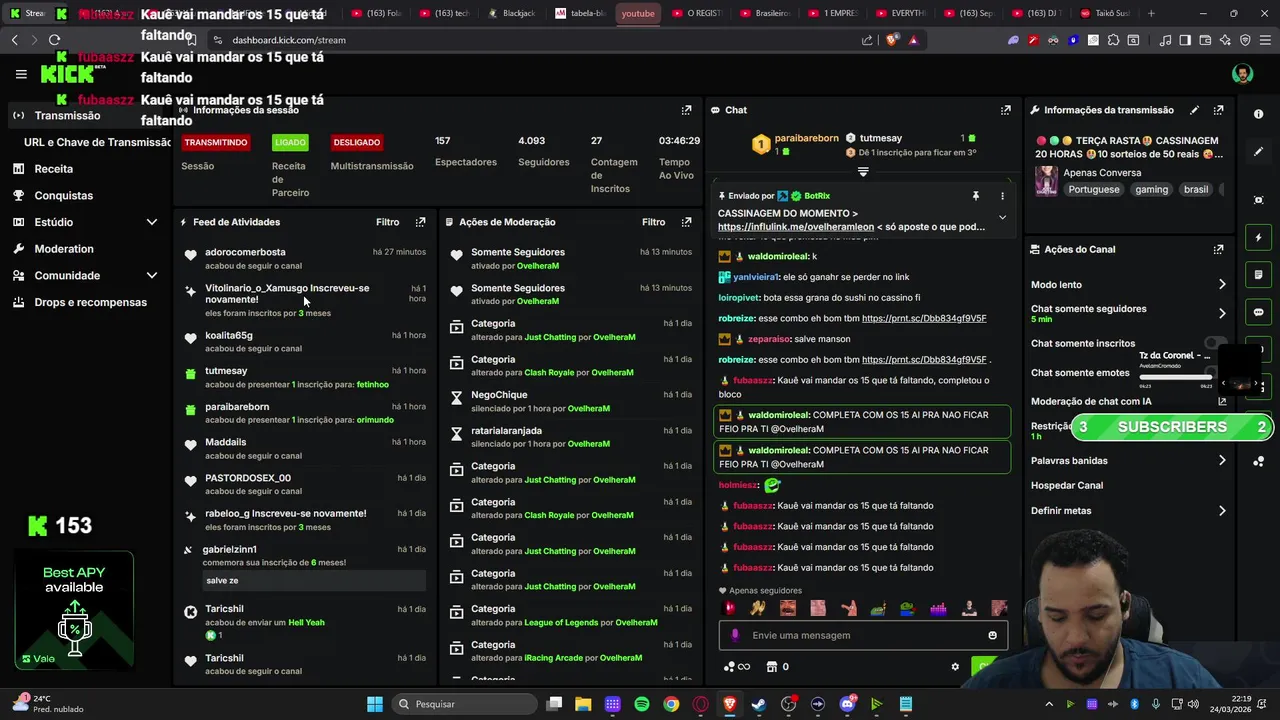This screenshot has width=1280, height=720.
Task: Click the Apenas Conversa category thumbnail
Action: pyautogui.click(x=1046, y=181)
